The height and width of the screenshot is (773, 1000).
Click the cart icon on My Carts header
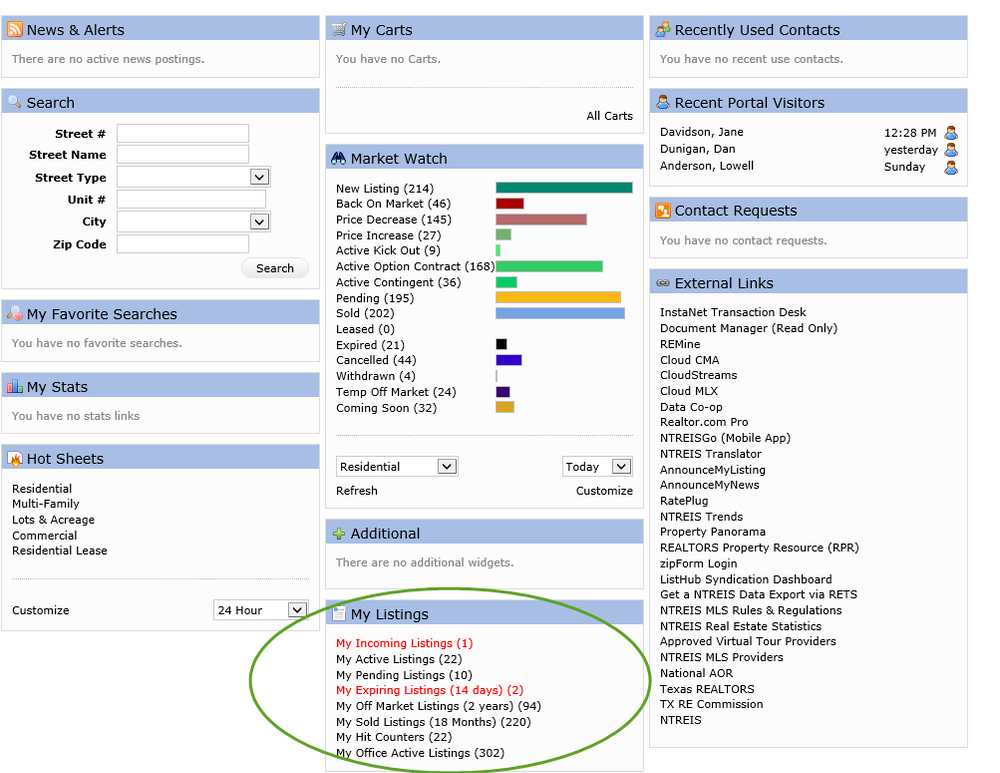pyautogui.click(x=338, y=30)
